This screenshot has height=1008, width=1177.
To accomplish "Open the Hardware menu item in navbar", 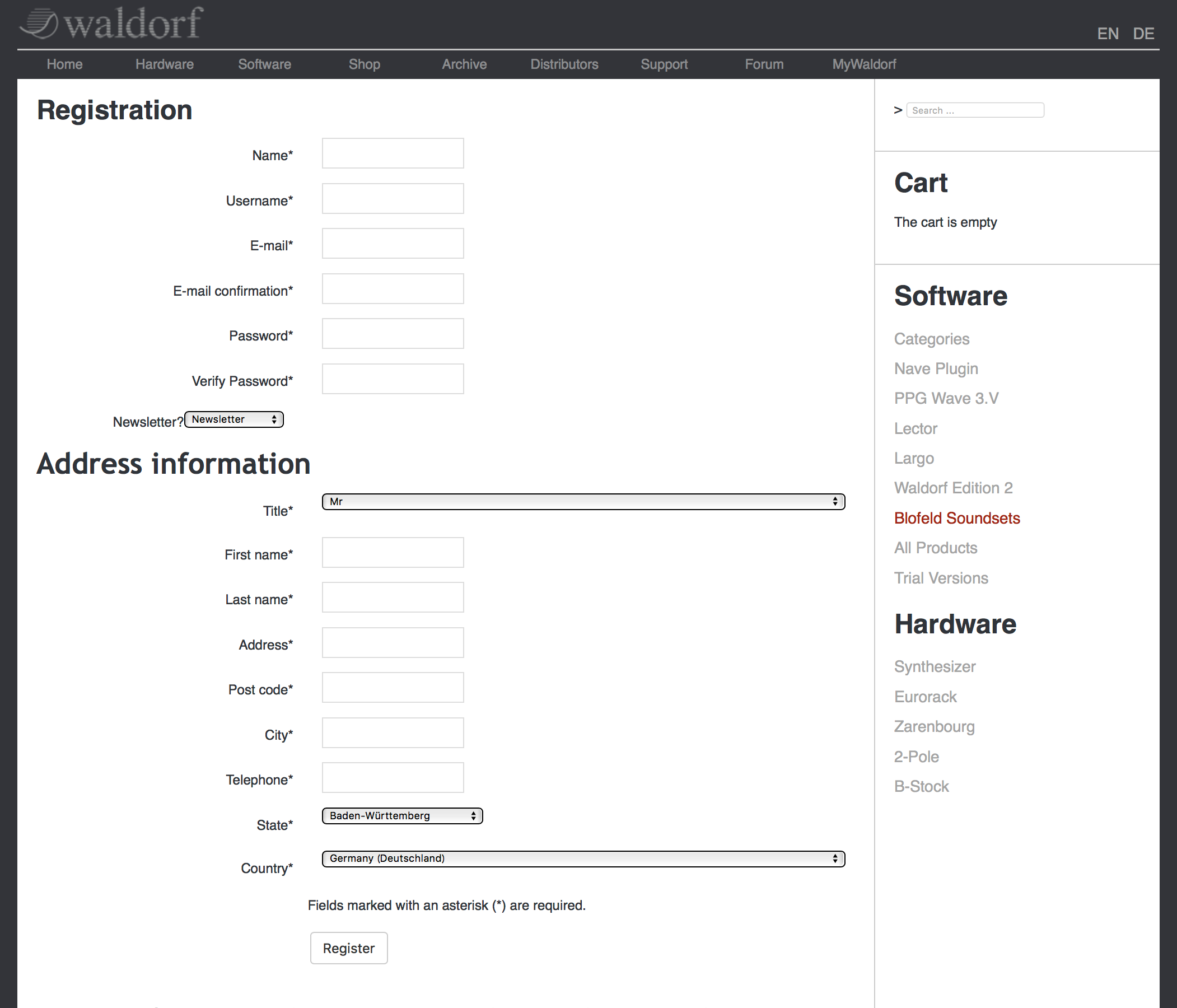I will pos(165,64).
